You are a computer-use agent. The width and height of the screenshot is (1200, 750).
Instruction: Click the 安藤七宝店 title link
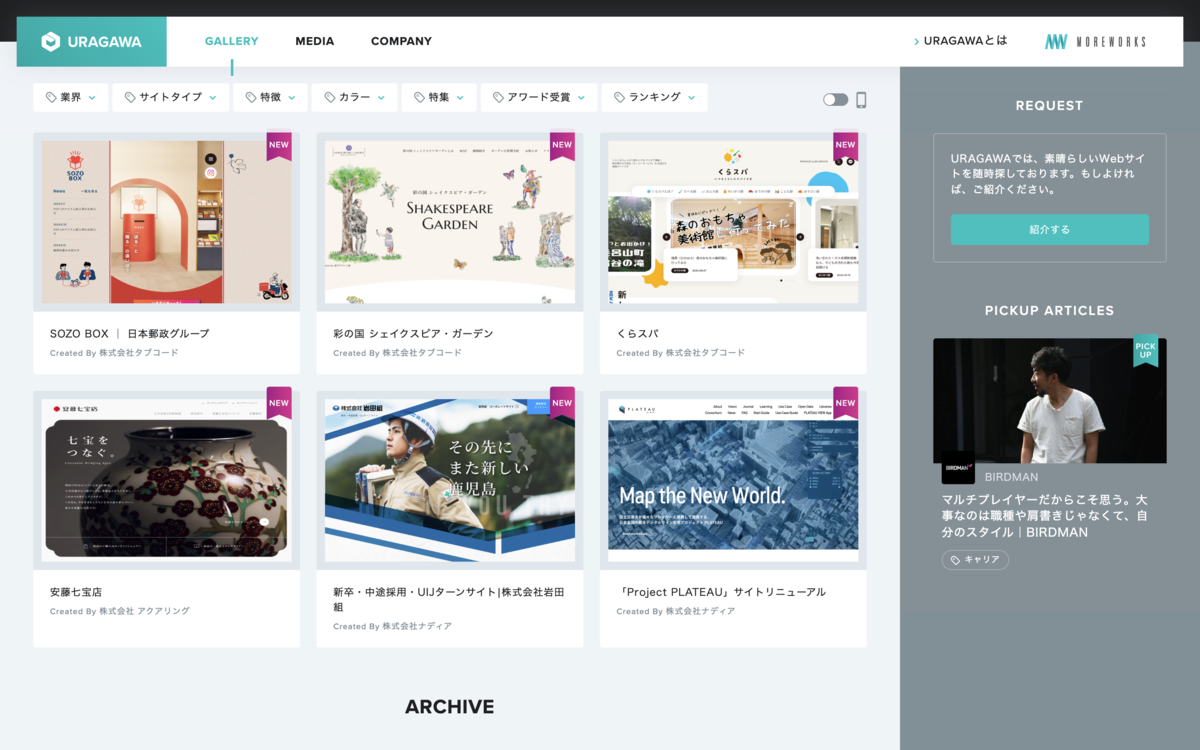[76, 592]
